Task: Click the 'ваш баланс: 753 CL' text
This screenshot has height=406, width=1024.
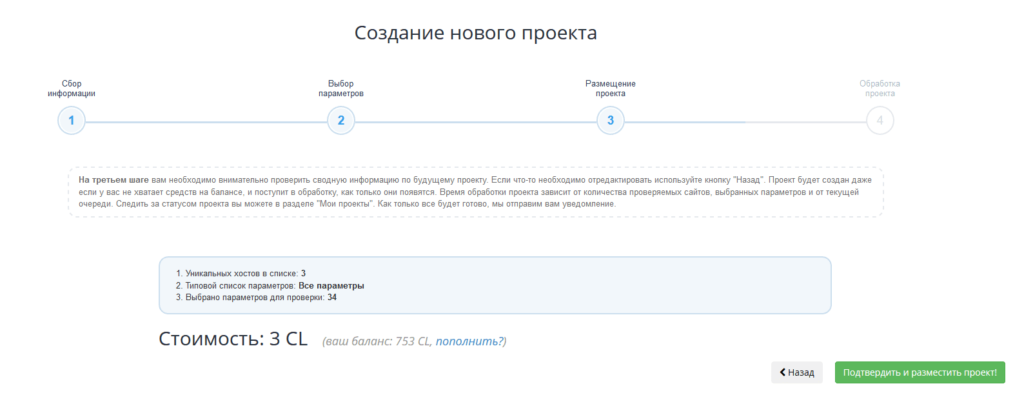Action: [378, 341]
